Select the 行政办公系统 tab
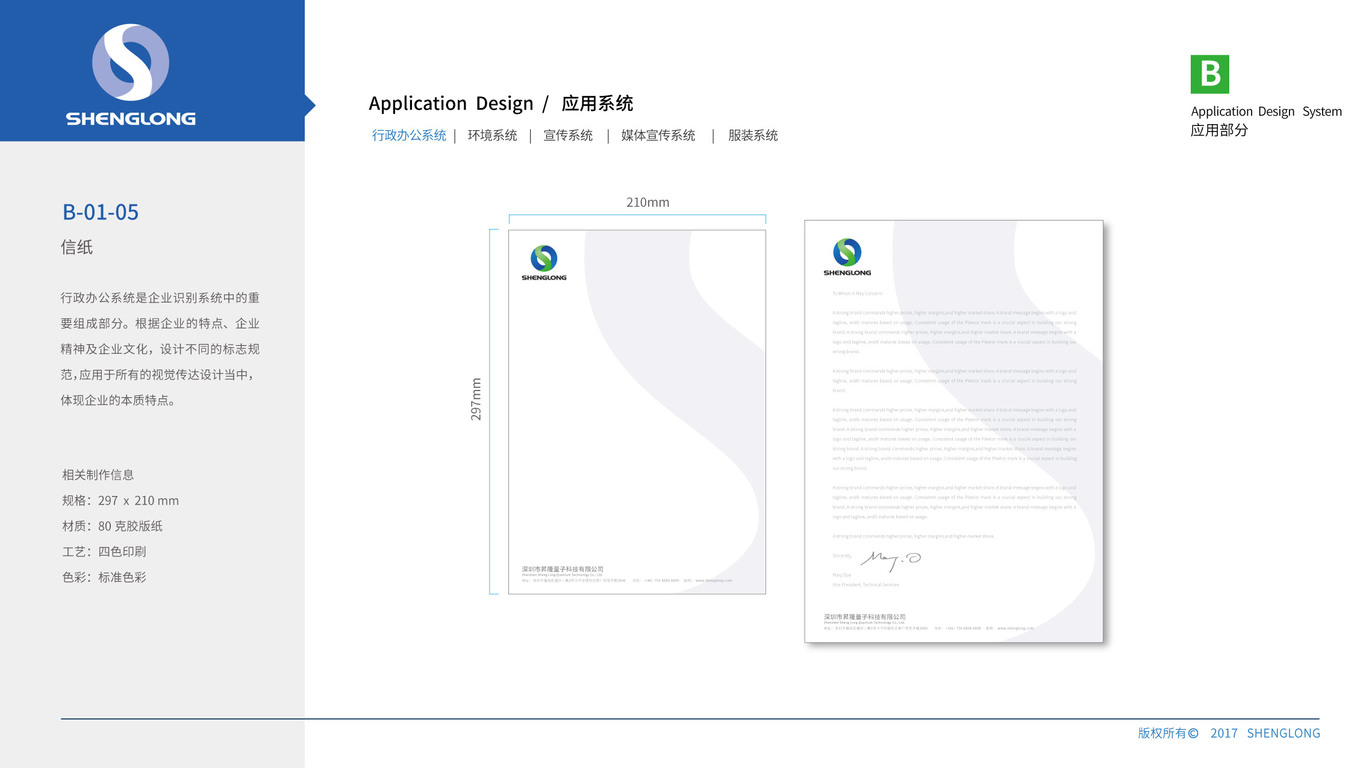1366x768 pixels. click(409, 135)
